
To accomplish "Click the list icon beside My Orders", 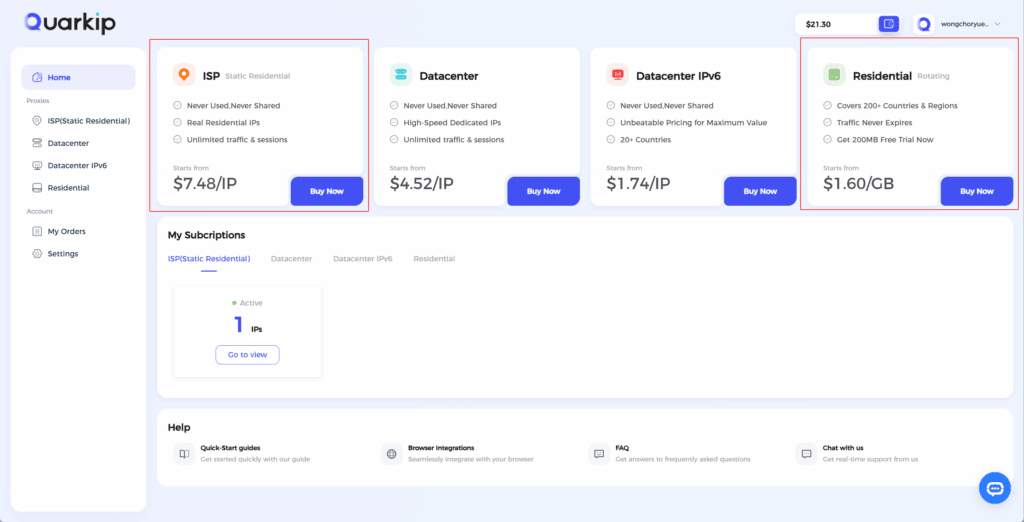I will [37, 231].
